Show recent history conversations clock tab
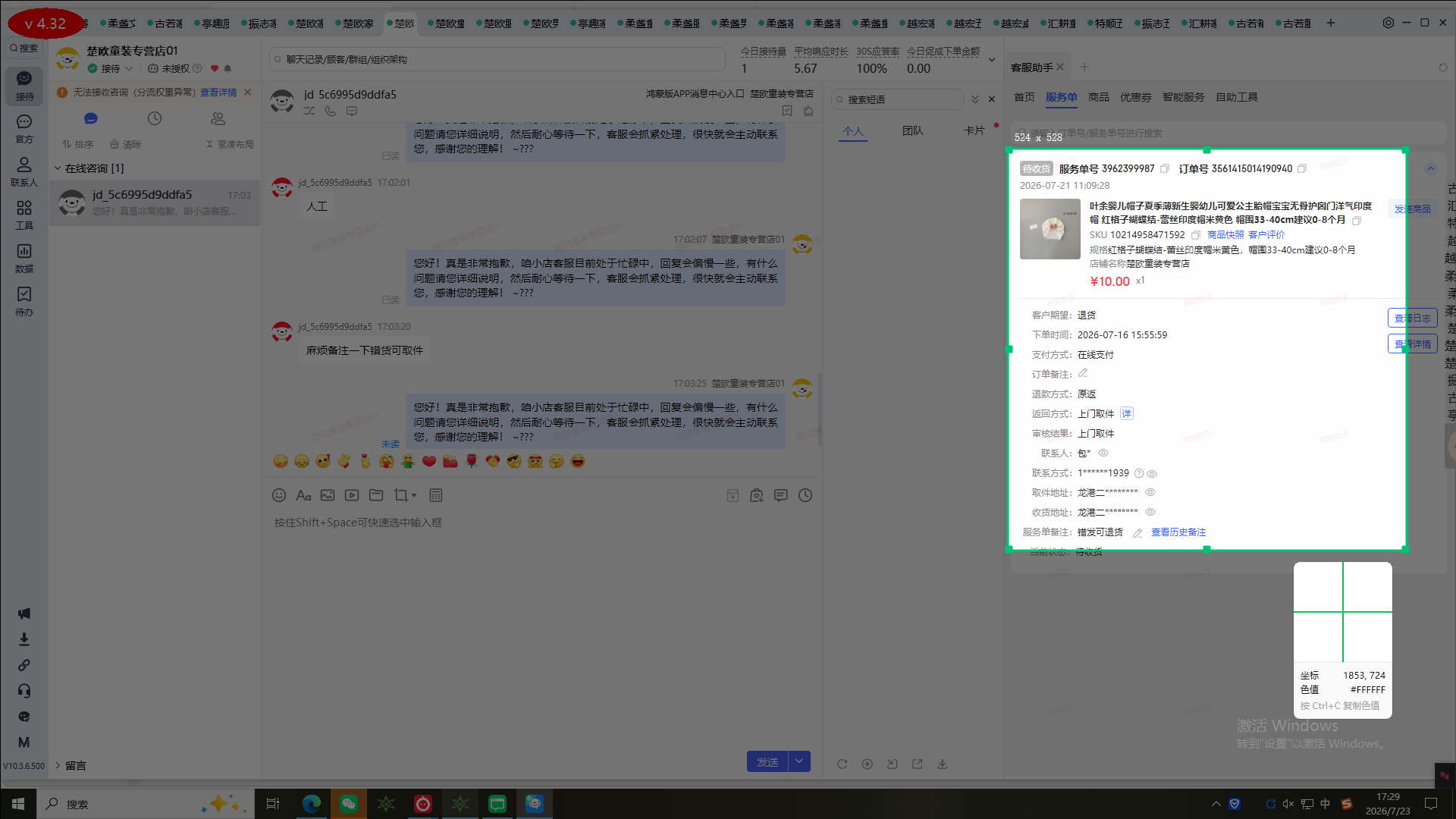Screen dimensions: 1456x819 [155, 118]
